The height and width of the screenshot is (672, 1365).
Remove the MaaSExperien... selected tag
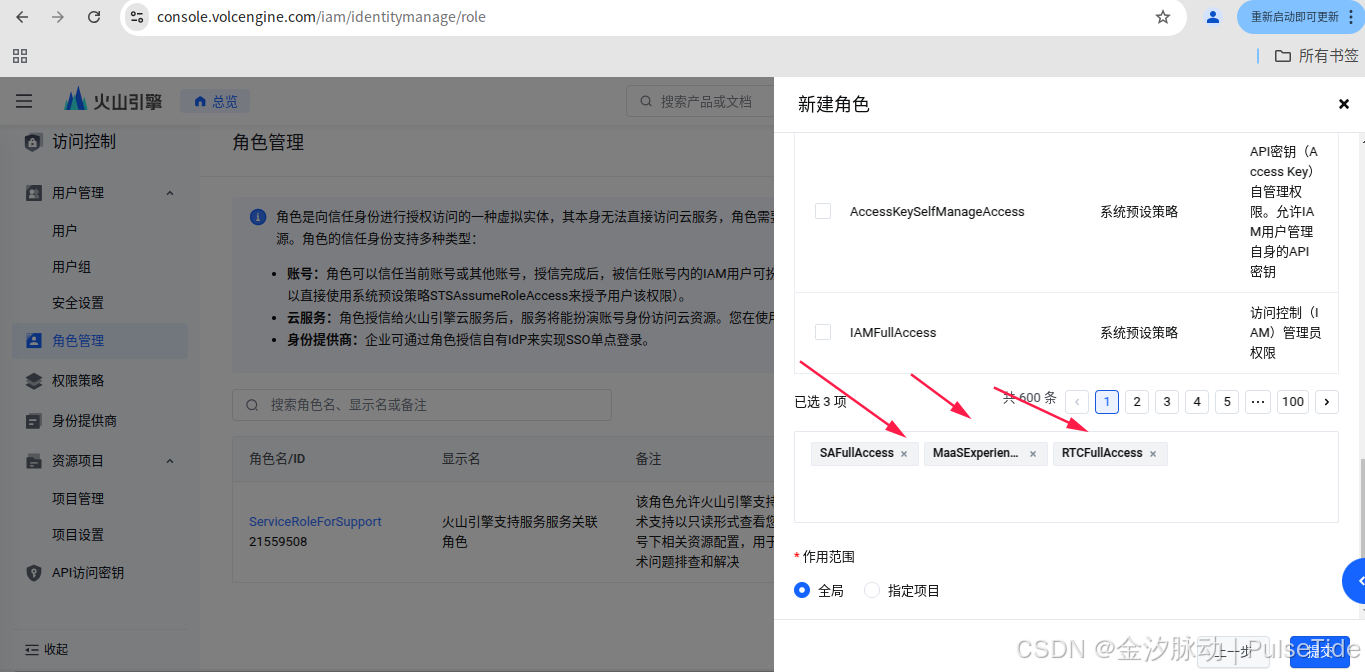1033,454
